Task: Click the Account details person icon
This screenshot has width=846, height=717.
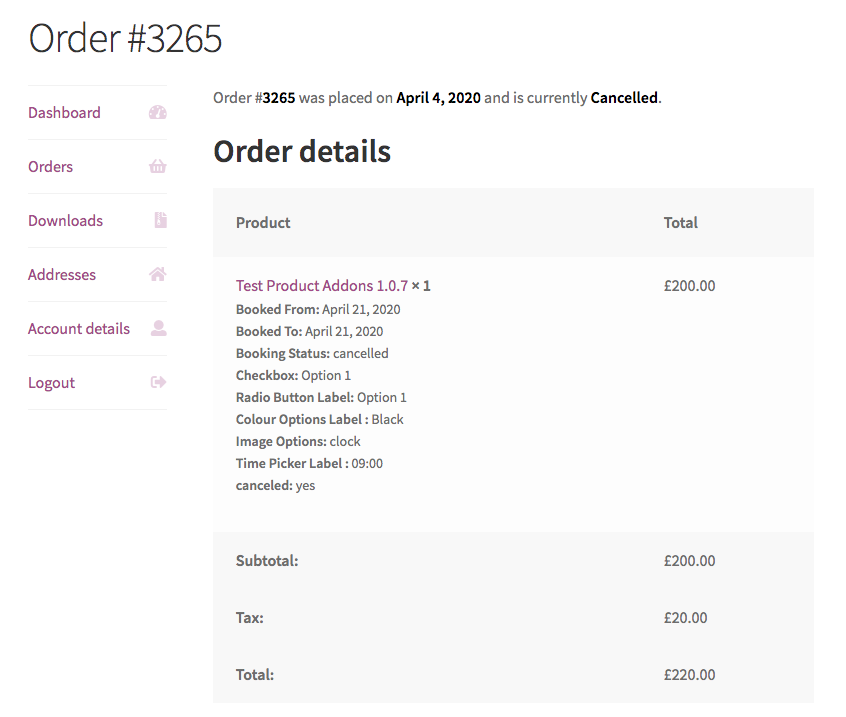Action: pos(159,328)
